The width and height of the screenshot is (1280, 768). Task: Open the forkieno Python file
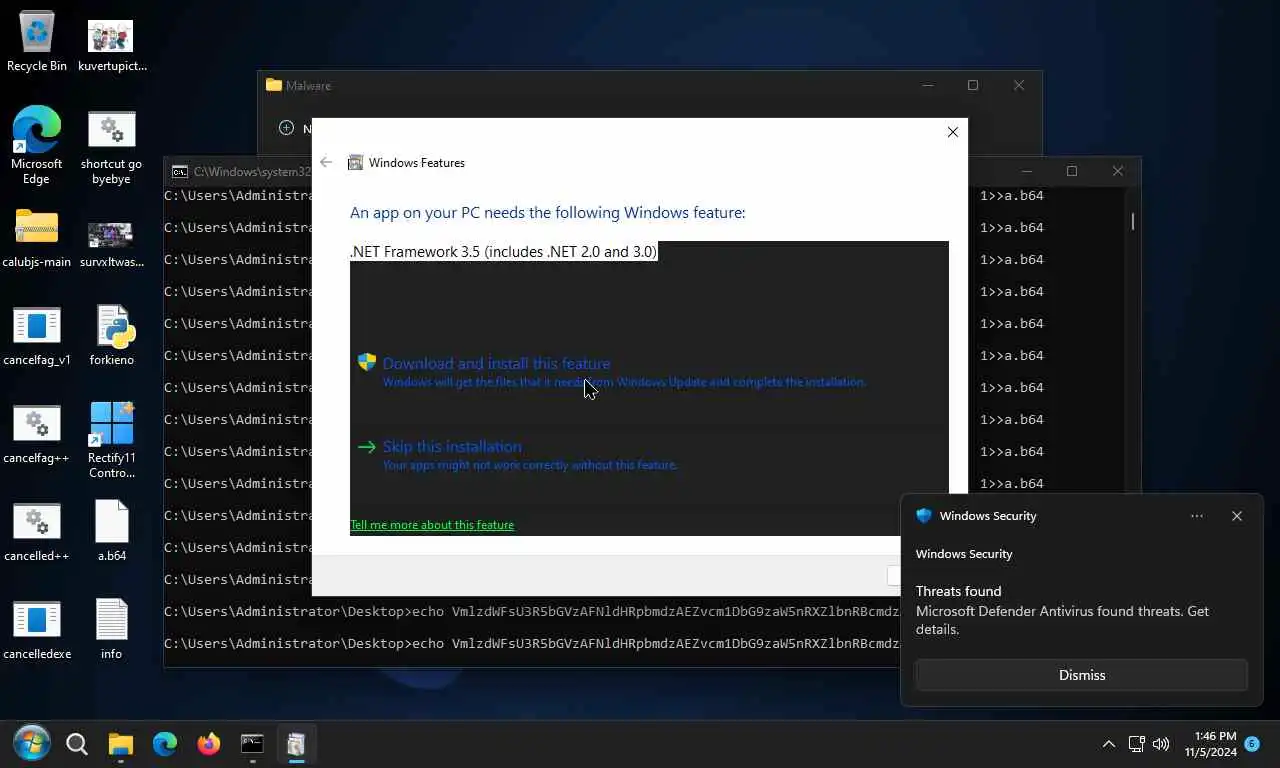(x=111, y=336)
